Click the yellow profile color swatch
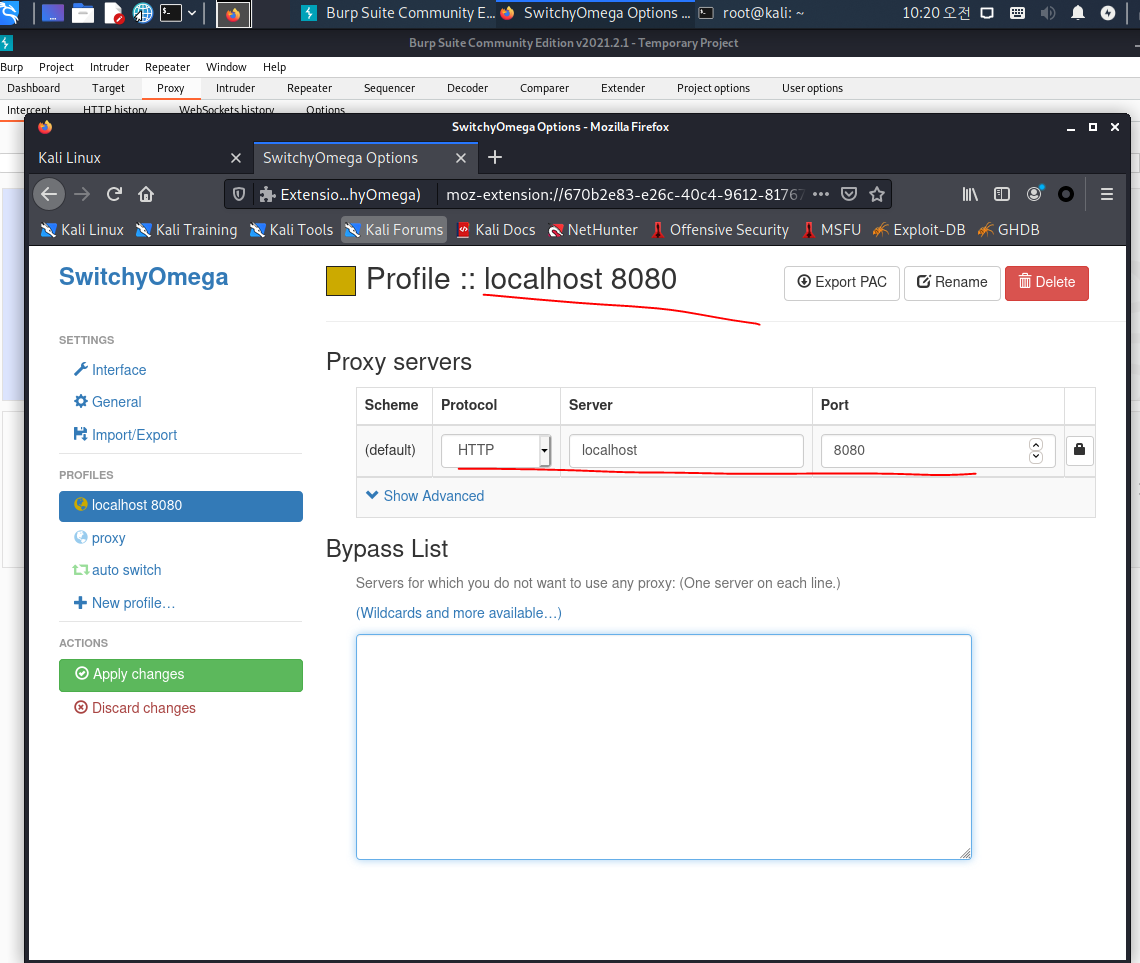 click(x=341, y=281)
